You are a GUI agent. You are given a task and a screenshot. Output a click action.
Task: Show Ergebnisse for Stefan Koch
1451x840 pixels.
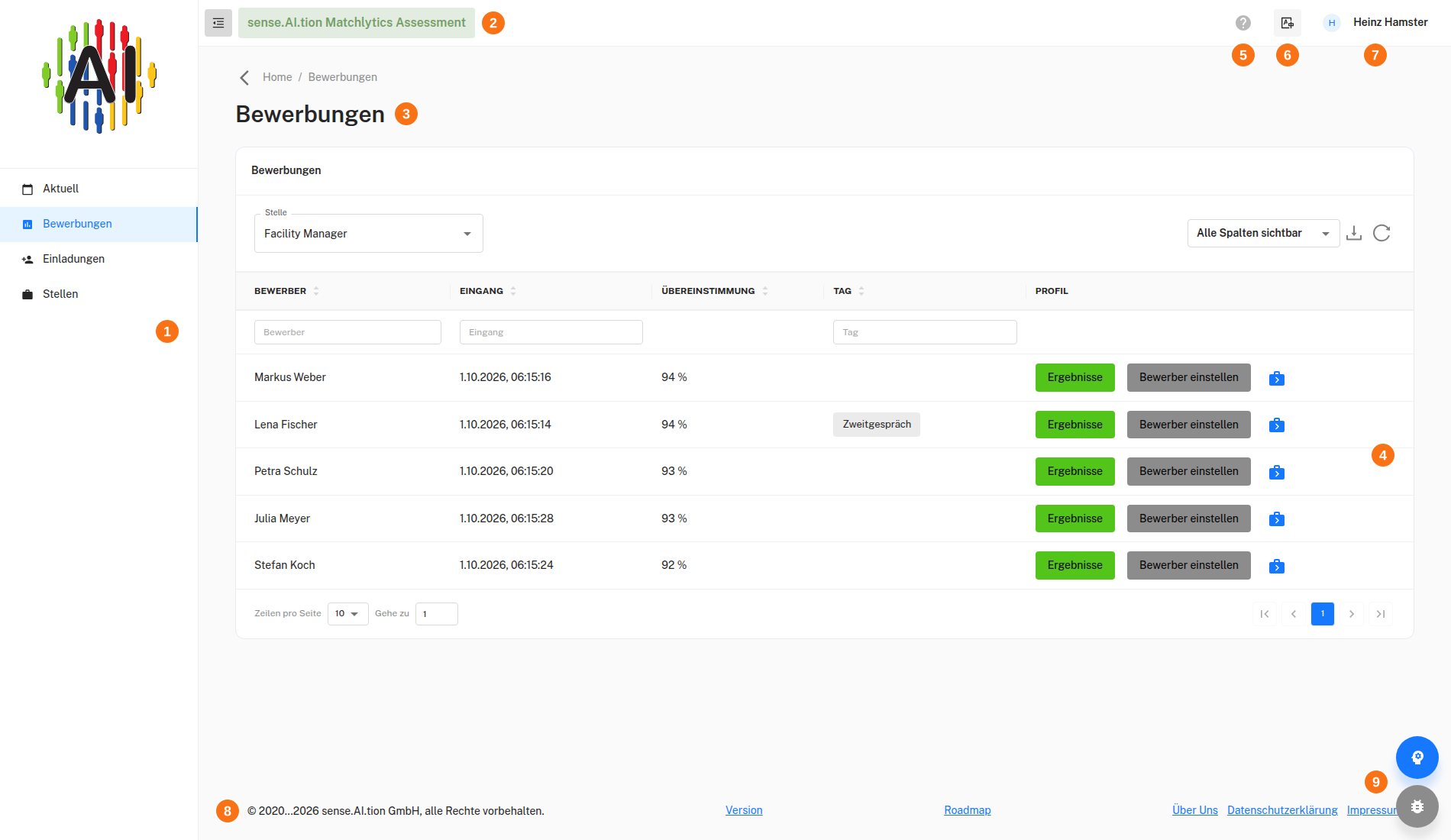(1075, 565)
